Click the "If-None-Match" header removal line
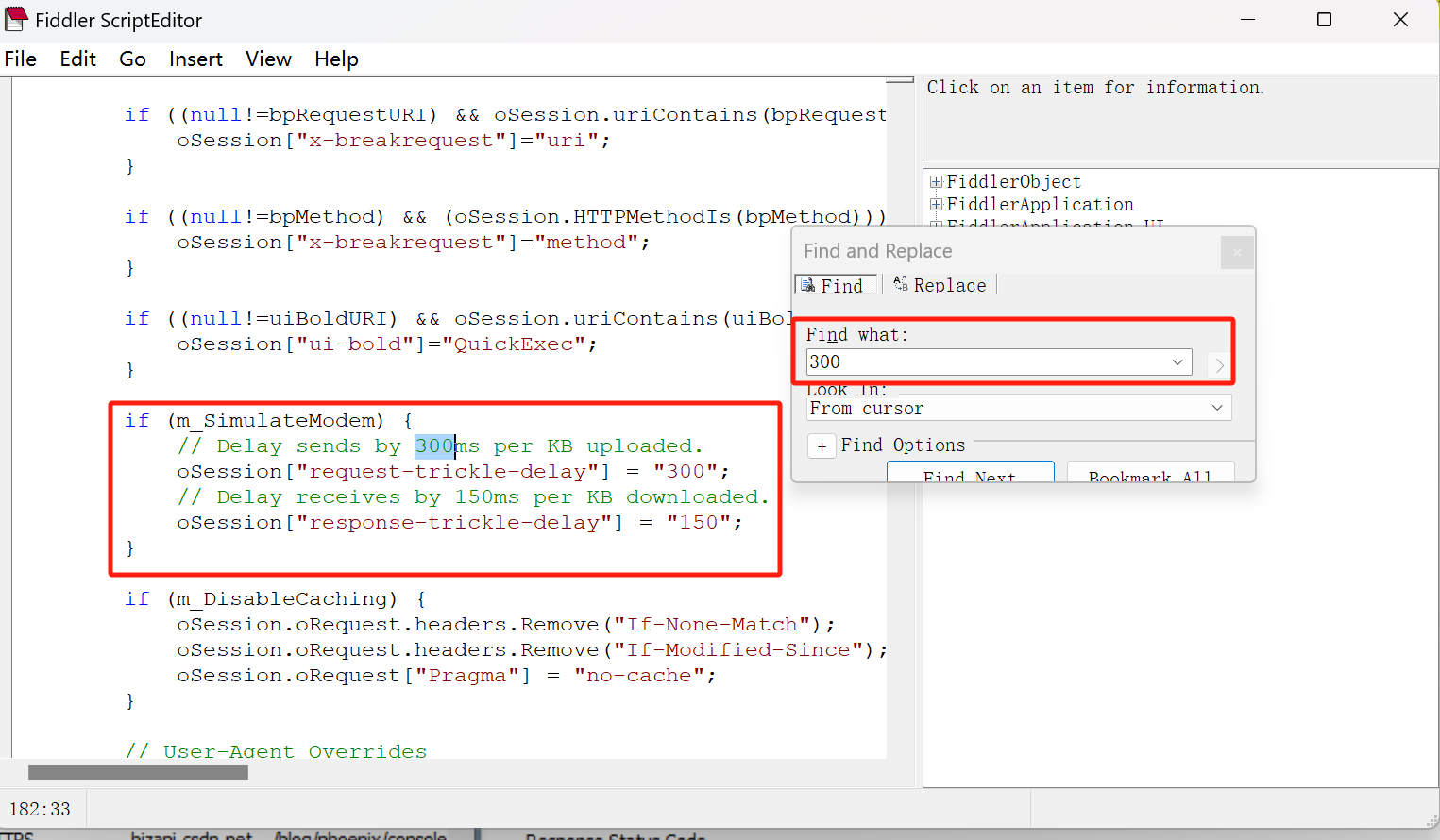1440x840 pixels. coord(506,624)
